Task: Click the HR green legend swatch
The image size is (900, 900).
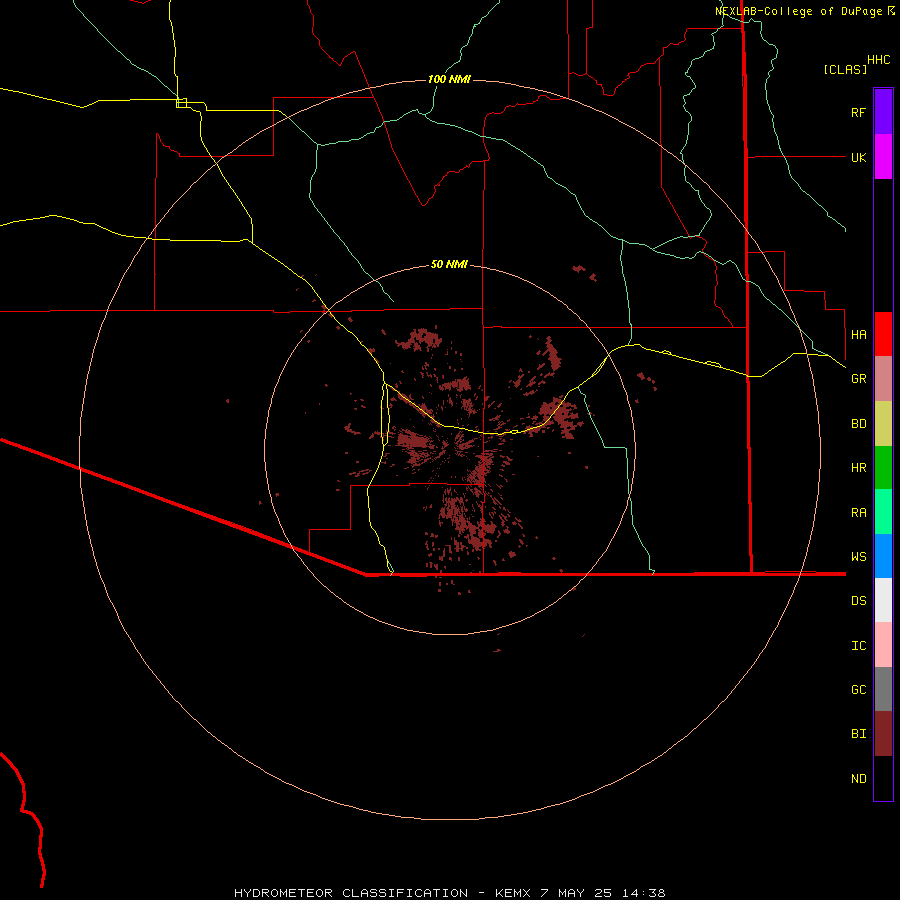Action: click(883, 468)
